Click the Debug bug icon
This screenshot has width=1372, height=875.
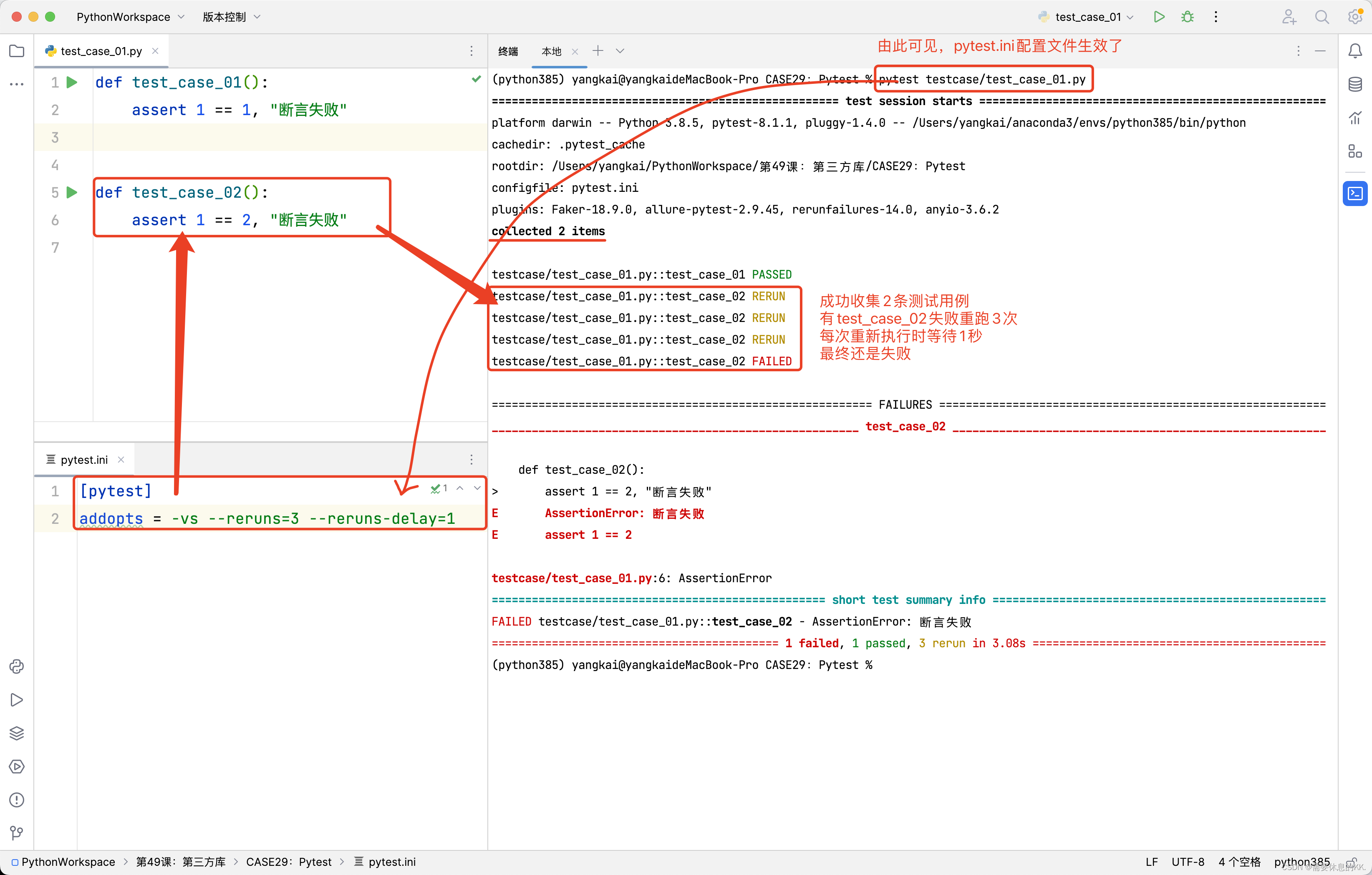1188,17
